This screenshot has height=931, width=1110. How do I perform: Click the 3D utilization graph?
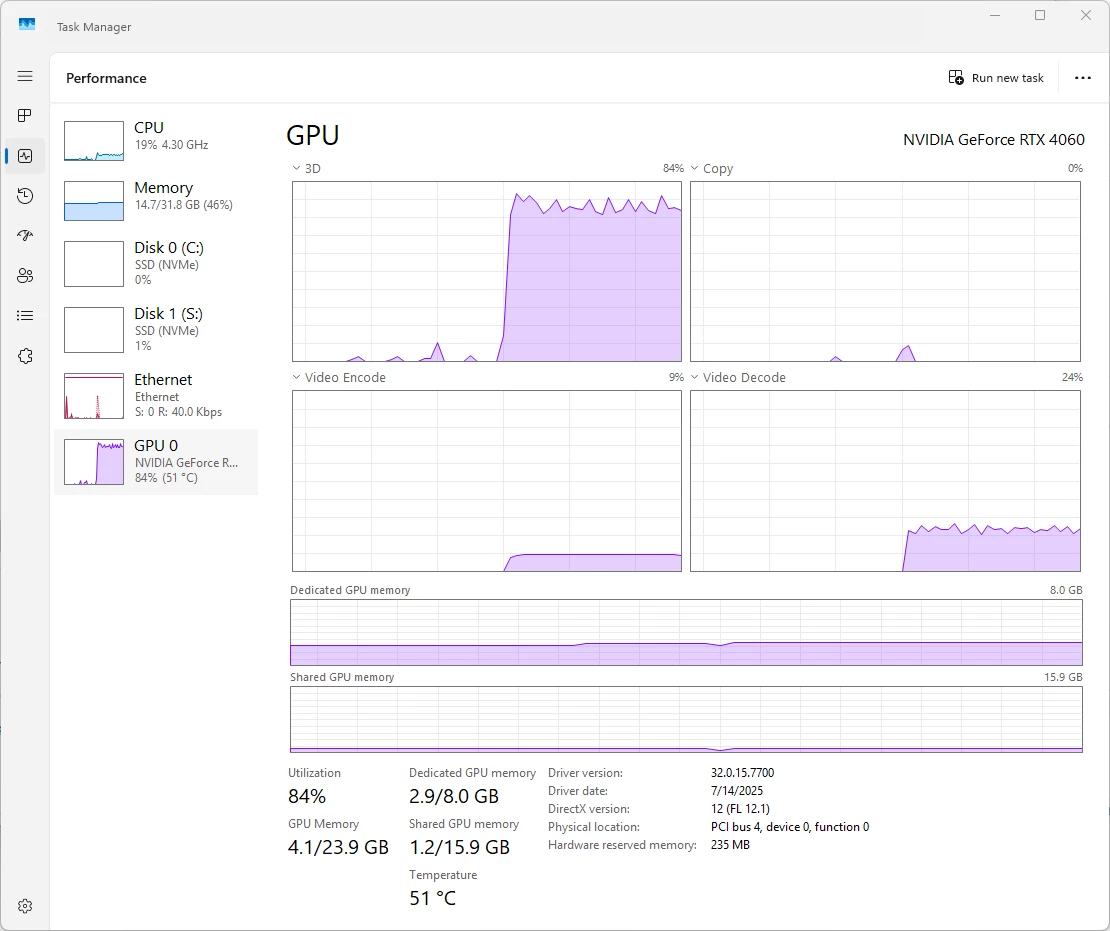(487, 271)
